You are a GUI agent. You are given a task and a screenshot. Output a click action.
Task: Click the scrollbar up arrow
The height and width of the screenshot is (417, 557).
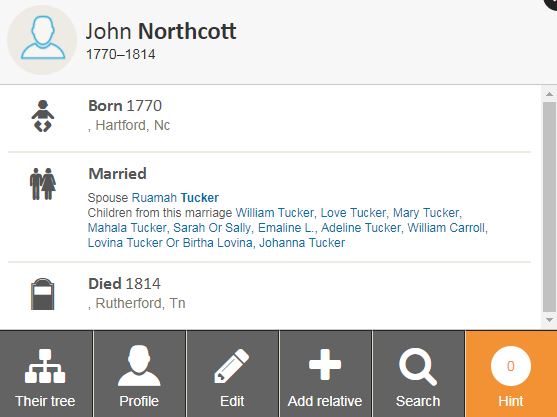(x=549, y=94)
